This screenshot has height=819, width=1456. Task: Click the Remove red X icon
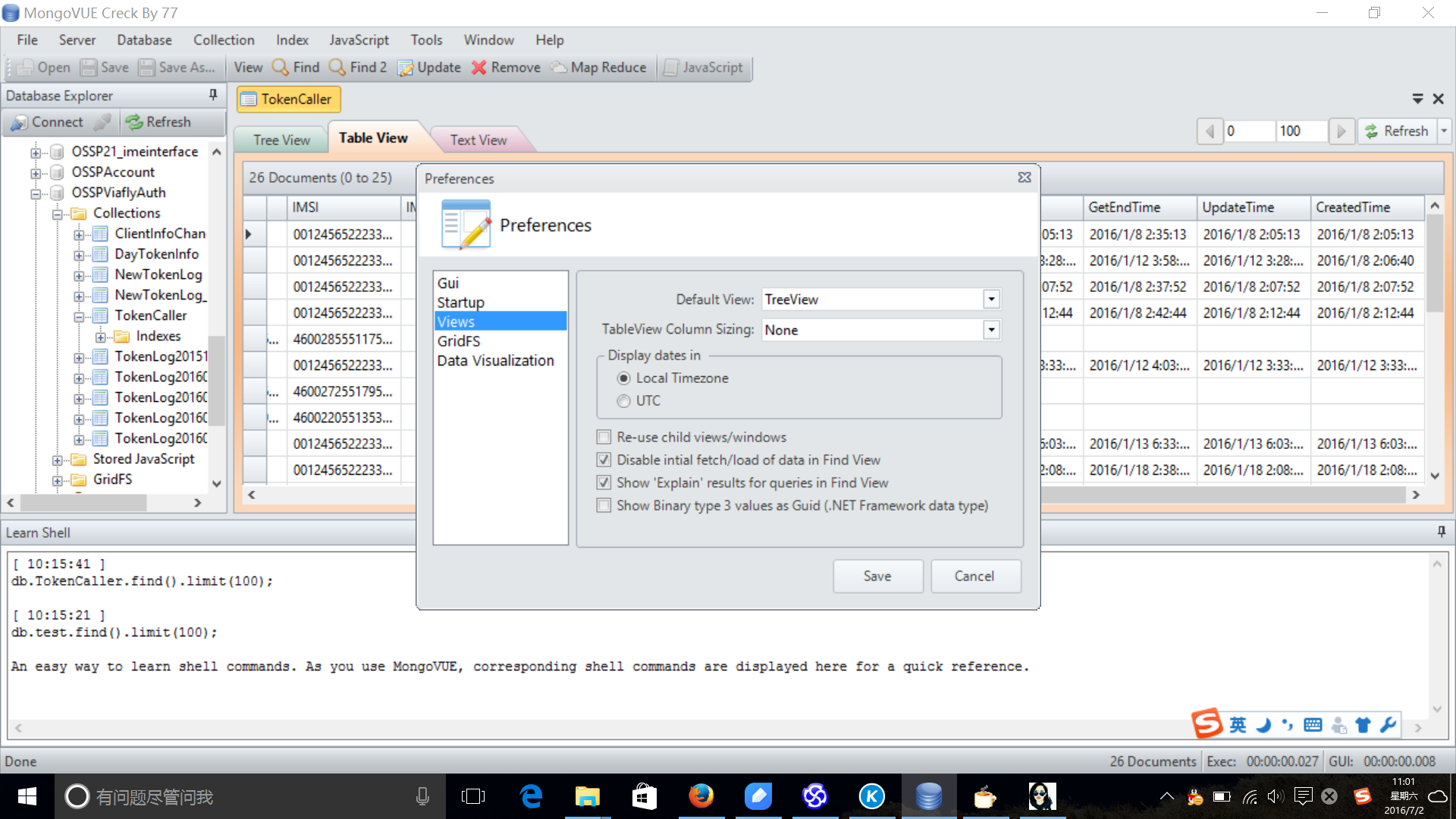tap(479, 67)
